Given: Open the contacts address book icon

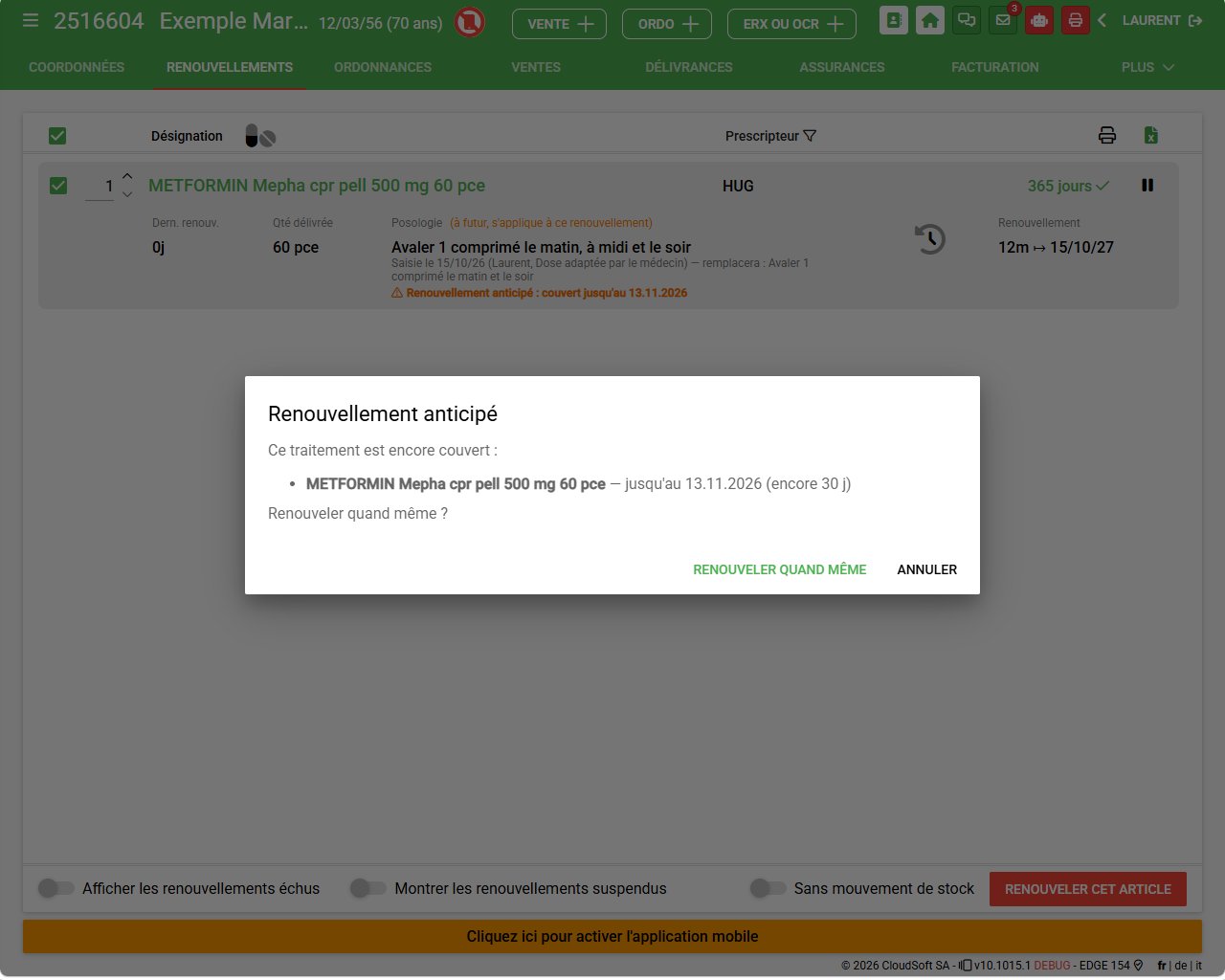Looking at the screenshot, I should coord(893,21).
